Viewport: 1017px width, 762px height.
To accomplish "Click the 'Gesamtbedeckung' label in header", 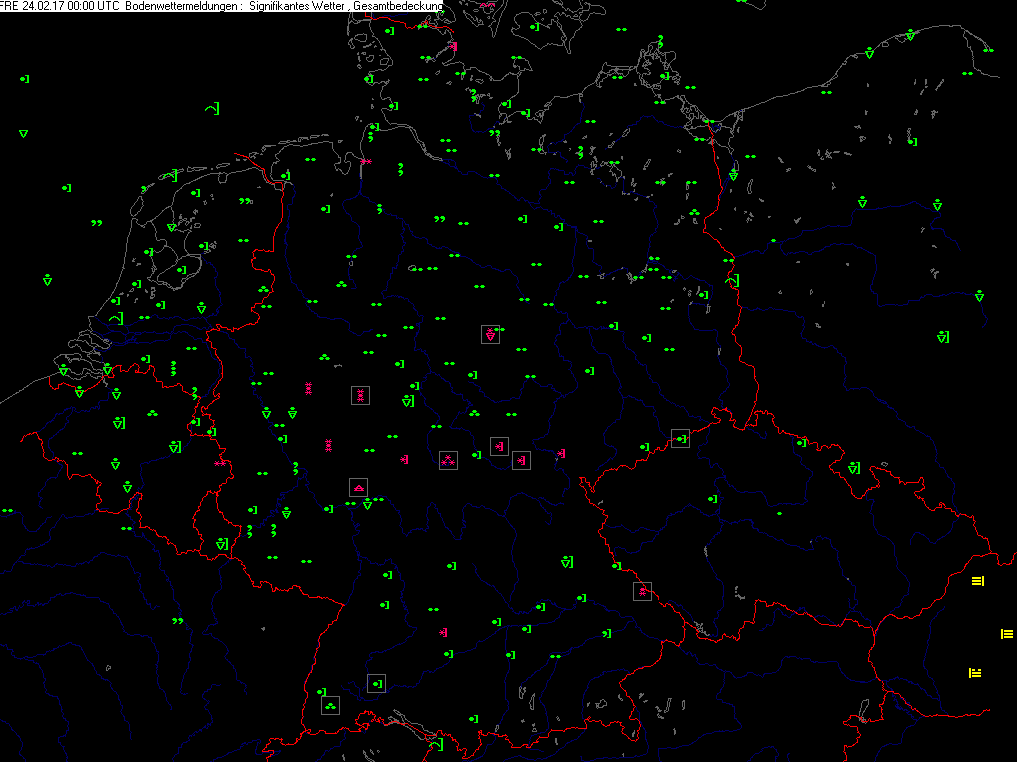I will pyautogui.click(x=398, y=7).
